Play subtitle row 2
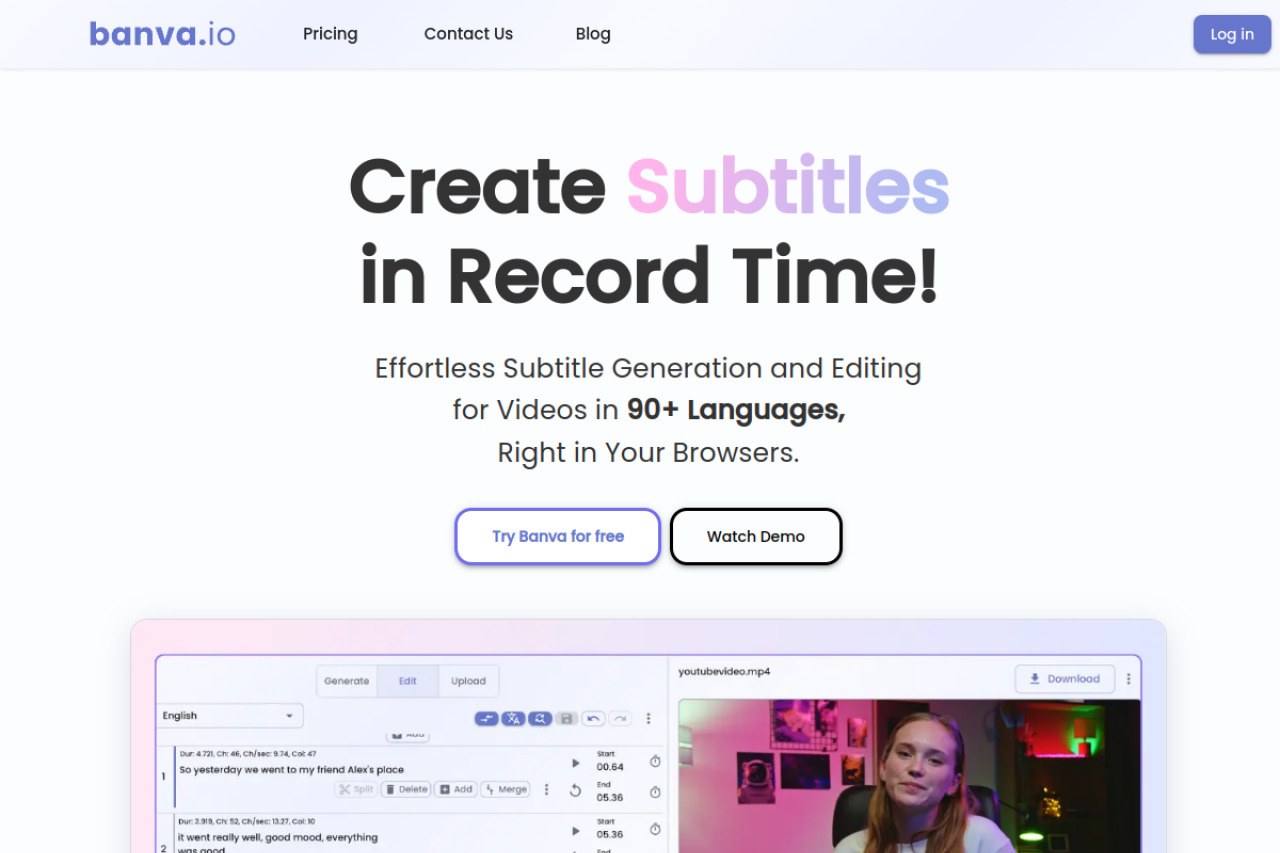 575,830
